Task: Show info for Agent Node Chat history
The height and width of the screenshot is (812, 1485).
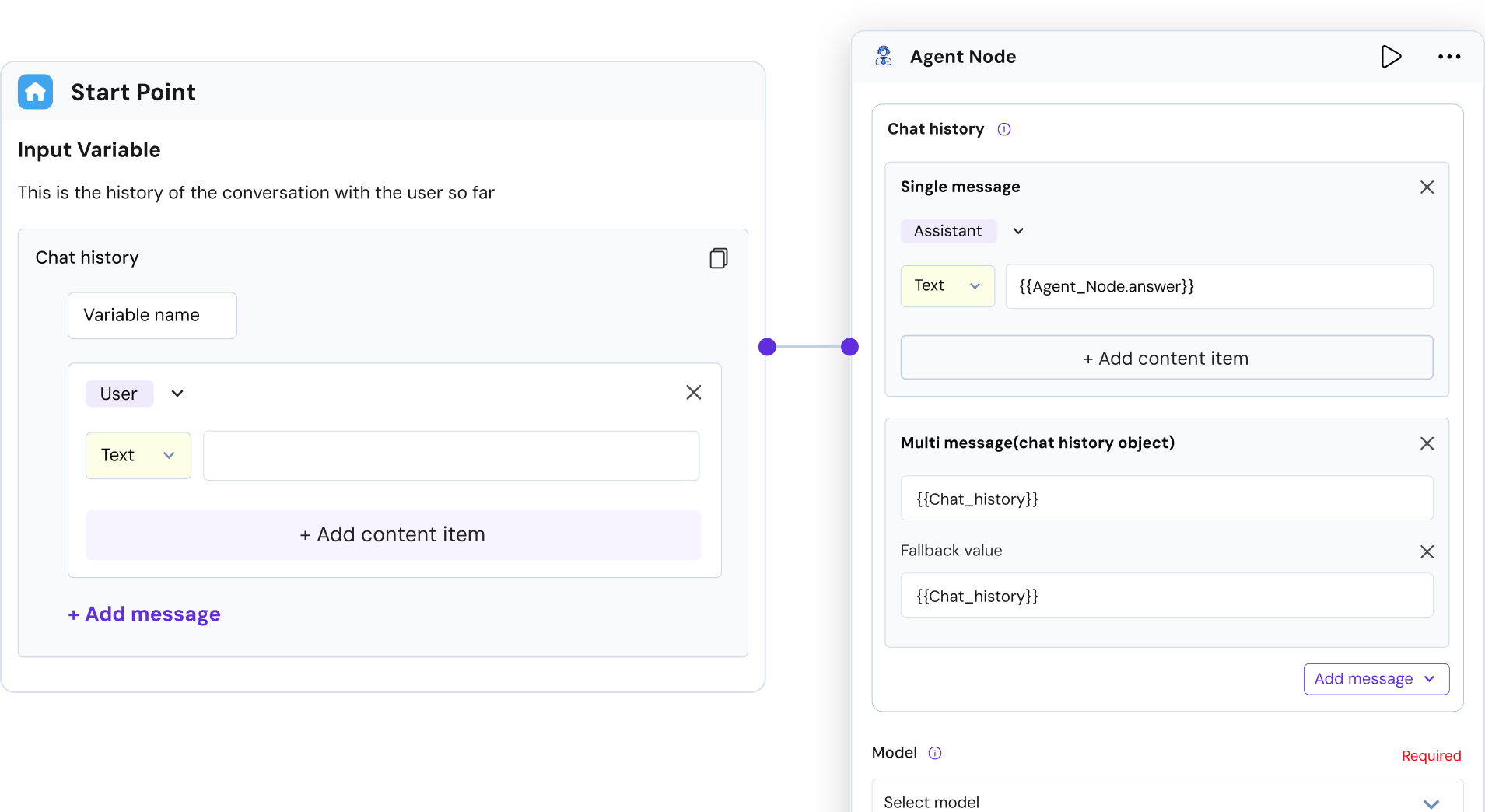Action: click(1004, 129)
